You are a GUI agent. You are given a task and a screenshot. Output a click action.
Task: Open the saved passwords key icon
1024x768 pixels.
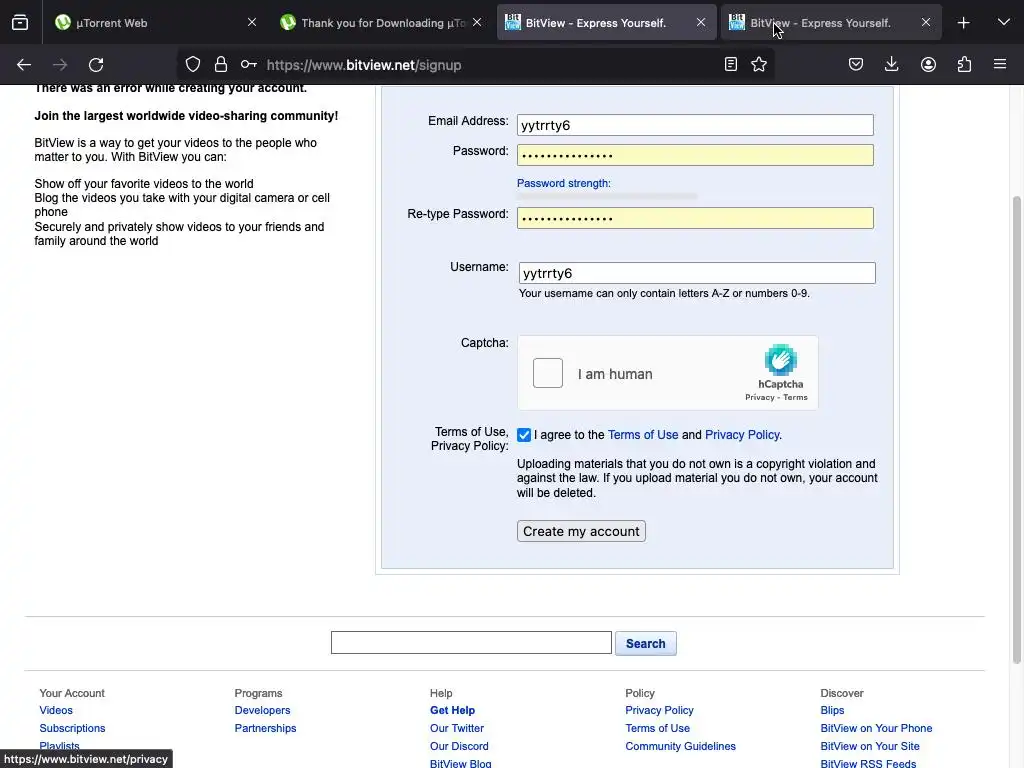tap(248, 65)
